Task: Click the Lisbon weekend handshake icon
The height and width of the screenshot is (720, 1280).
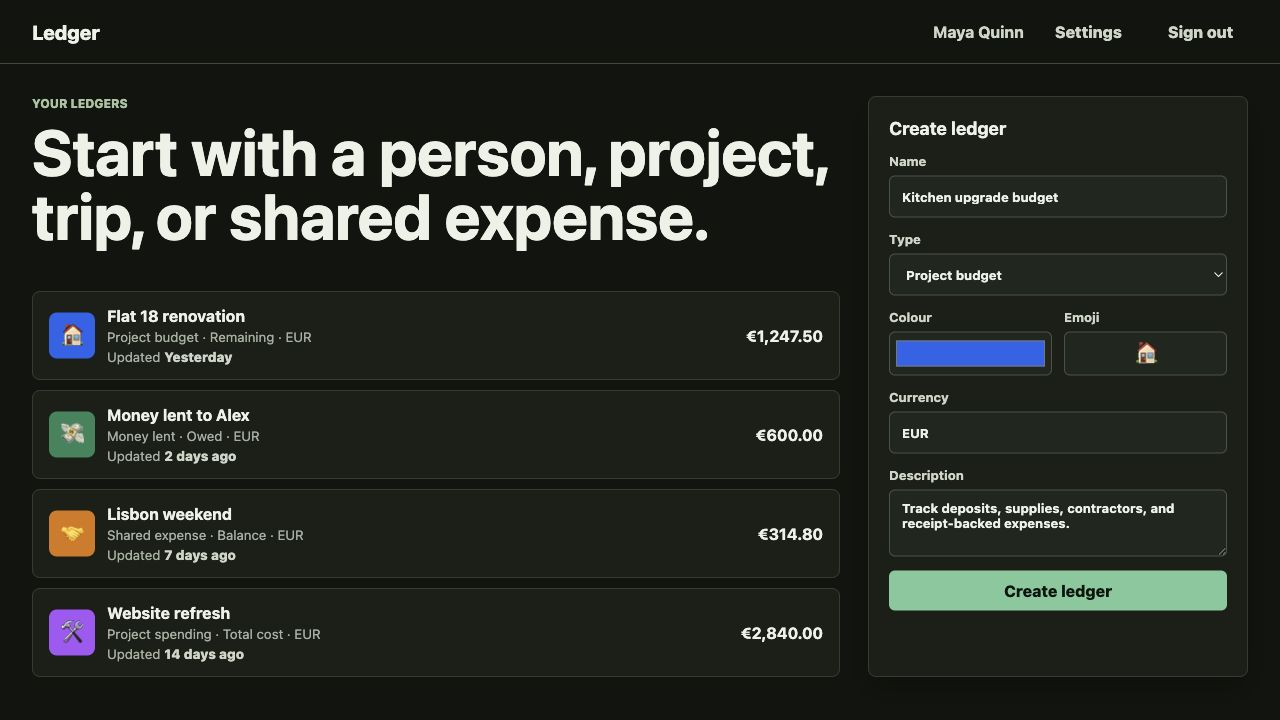Action: click(x=72, y=533)
